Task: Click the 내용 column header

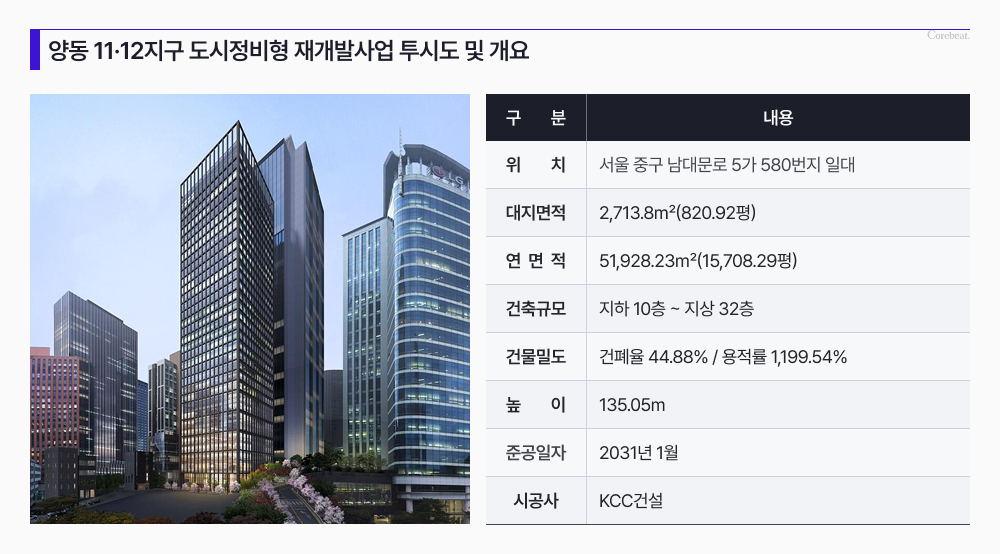Action: point(777,118)
